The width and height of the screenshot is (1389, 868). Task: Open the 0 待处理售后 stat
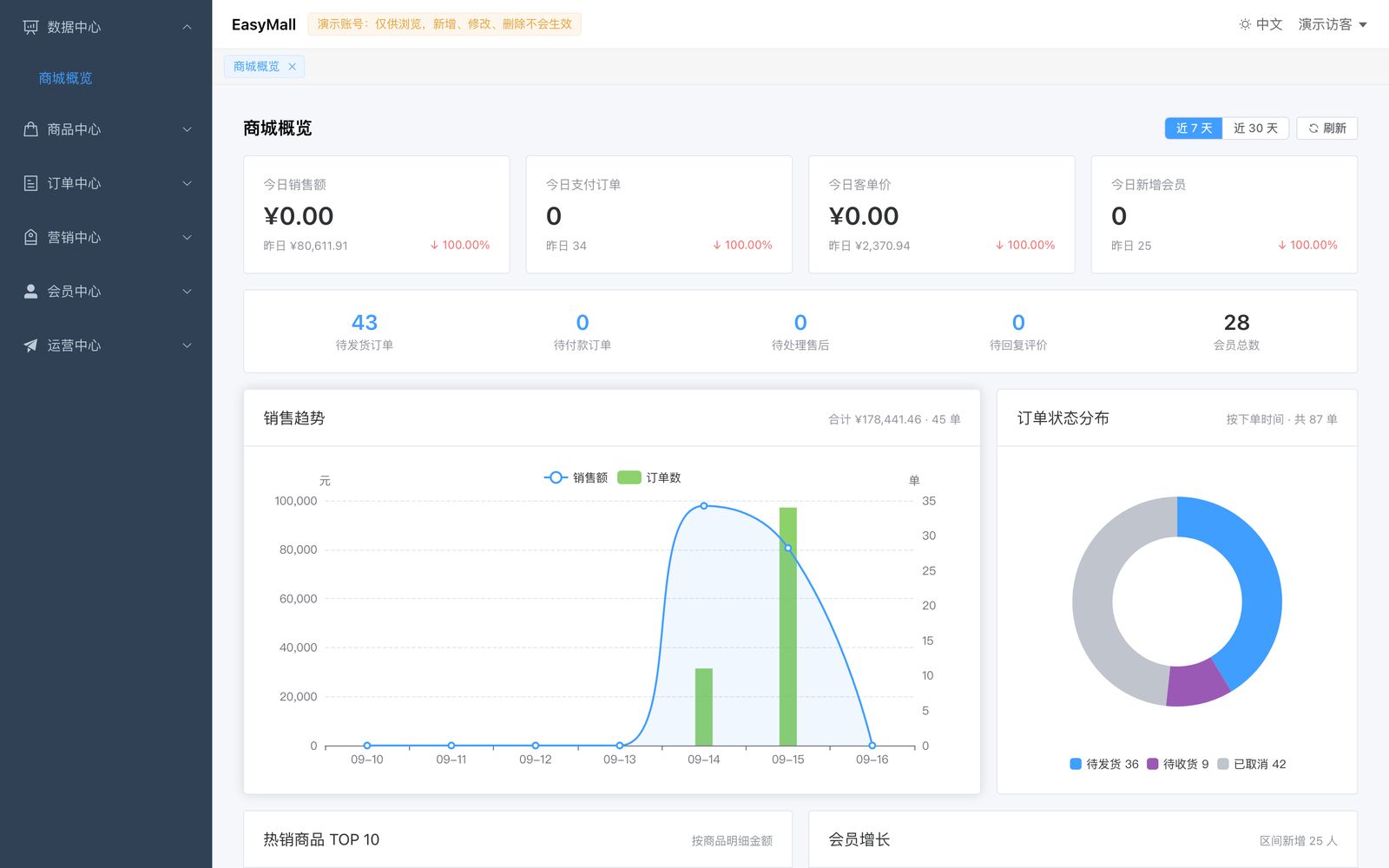click(x=800, y=332)
